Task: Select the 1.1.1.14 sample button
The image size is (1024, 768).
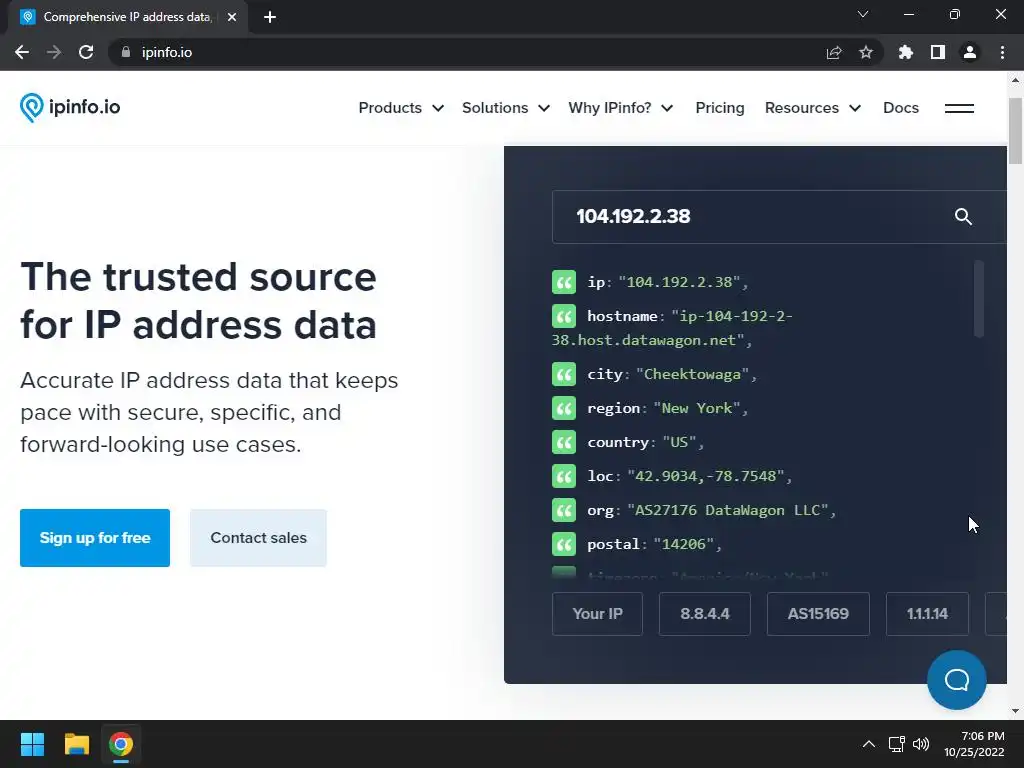Action: (927, 614)
